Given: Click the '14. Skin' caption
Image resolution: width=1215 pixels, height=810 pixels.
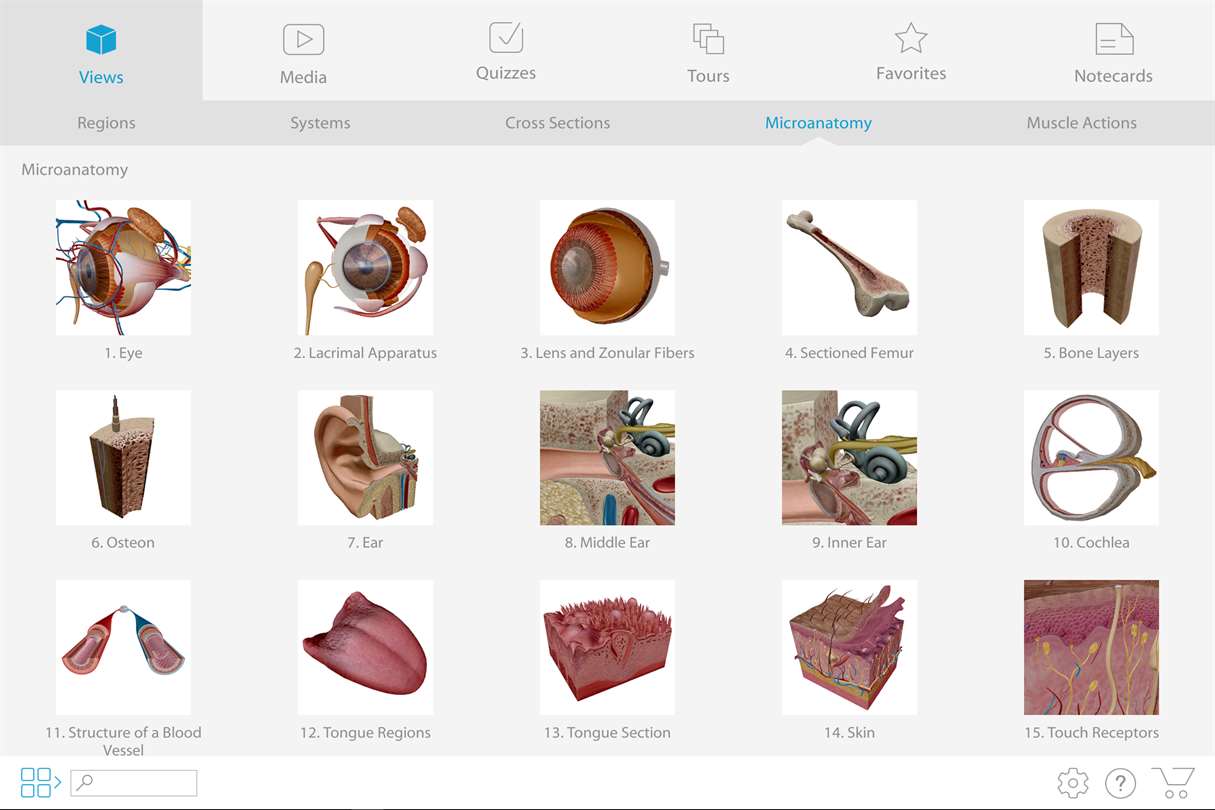Looking at the screenshot, I should click(849, 733).
